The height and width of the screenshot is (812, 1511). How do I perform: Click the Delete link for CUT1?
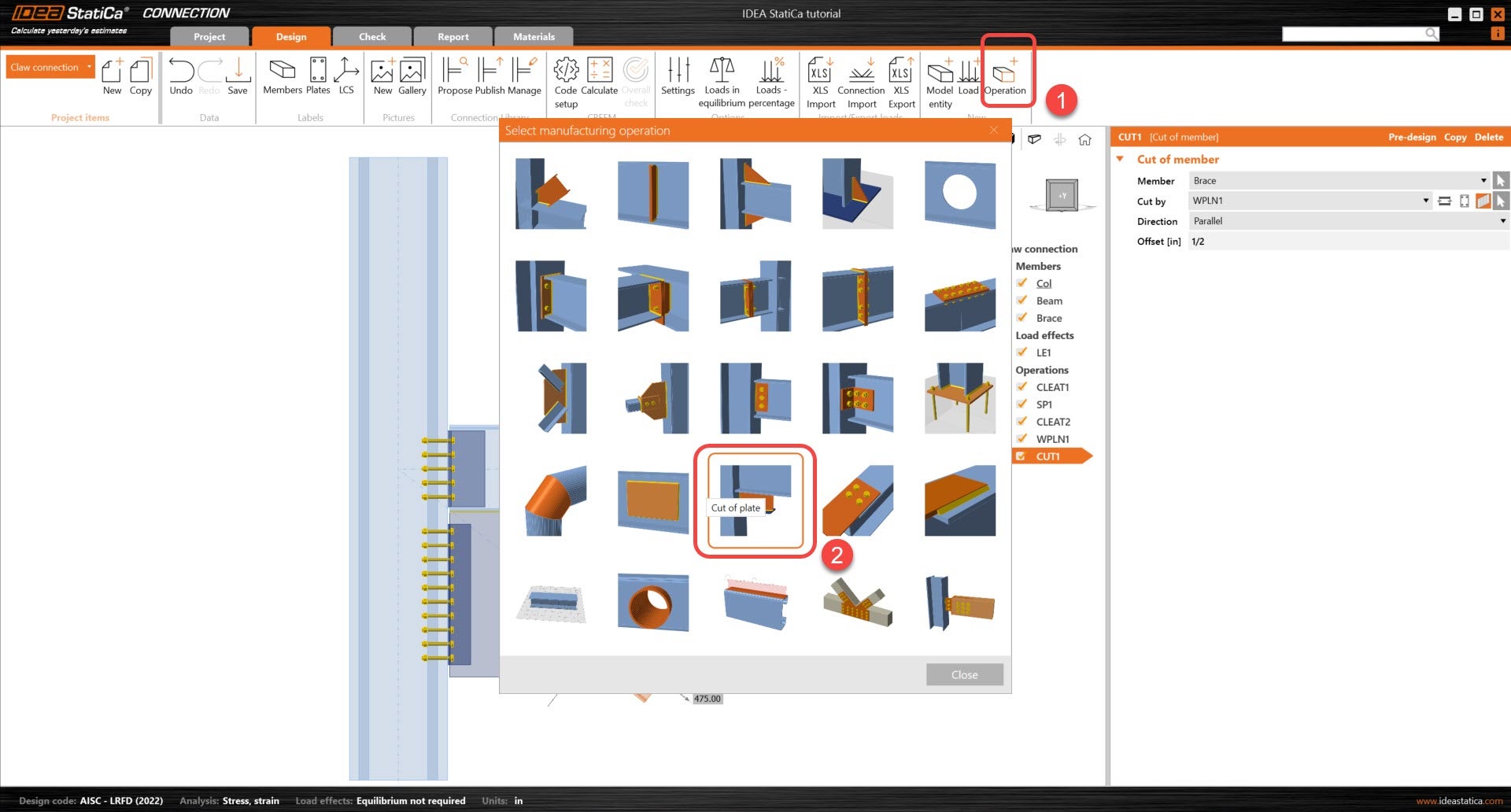coord(1488,137)
